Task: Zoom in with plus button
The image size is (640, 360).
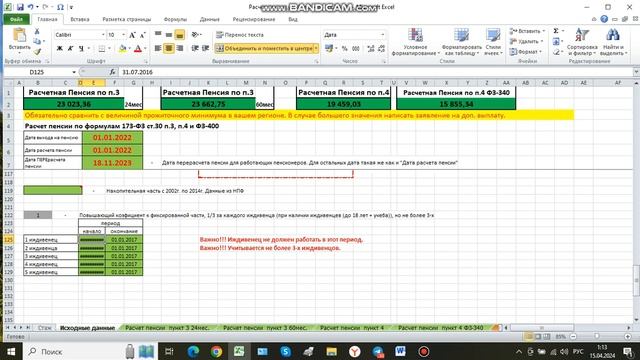Action: point(628,336)
